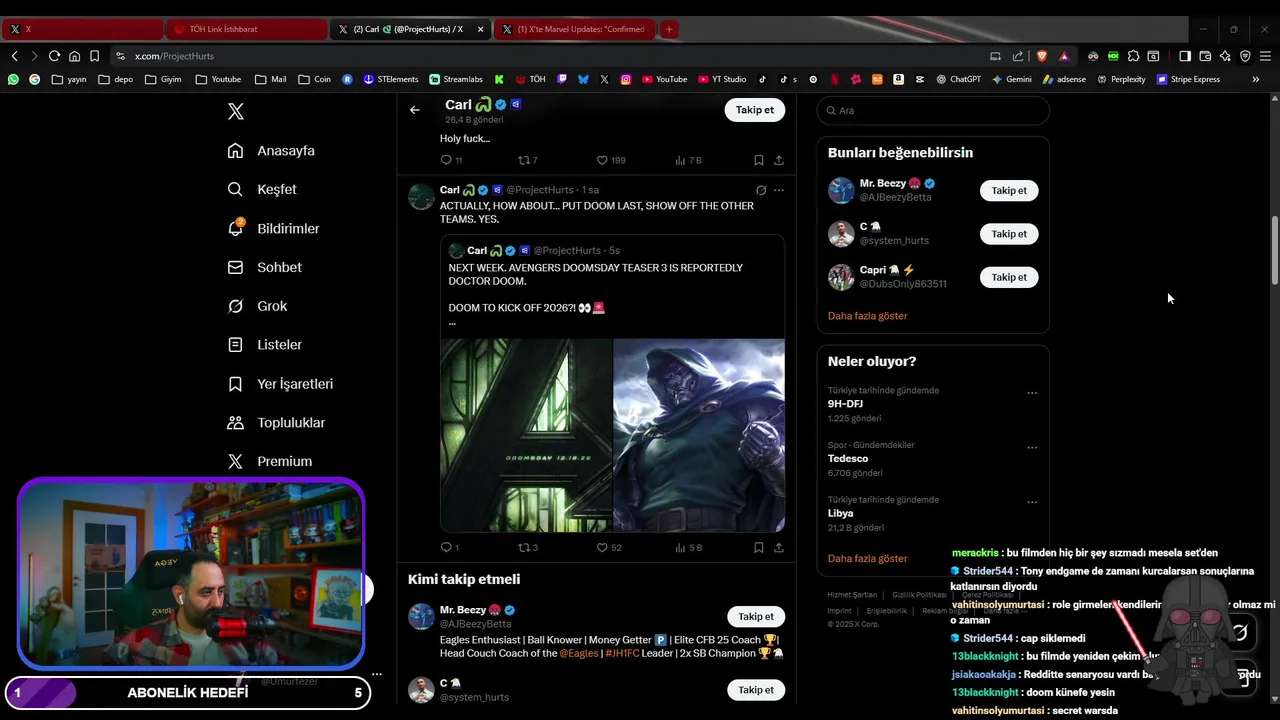This screenshot has height=720, width=1280.
Task: Open Keşfet in the sidebar
Action: click(x=262, y=189)
